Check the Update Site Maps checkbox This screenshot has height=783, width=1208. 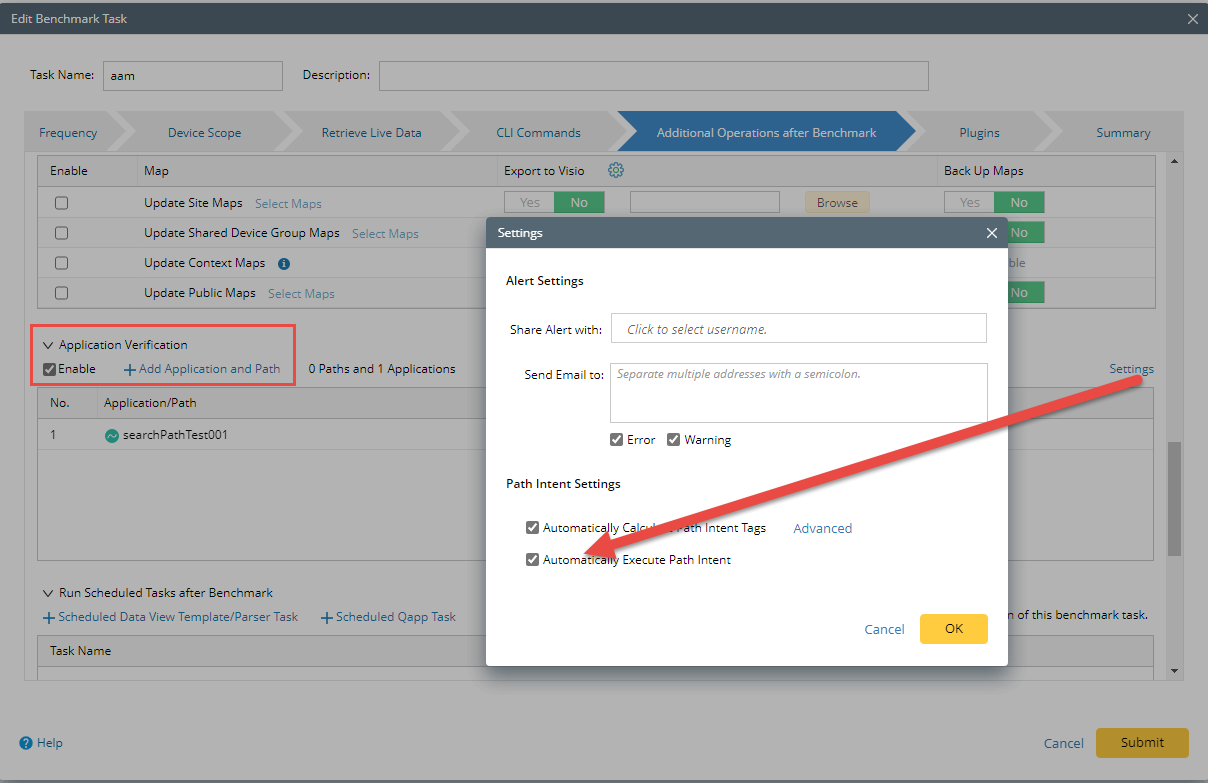(61, 202)
